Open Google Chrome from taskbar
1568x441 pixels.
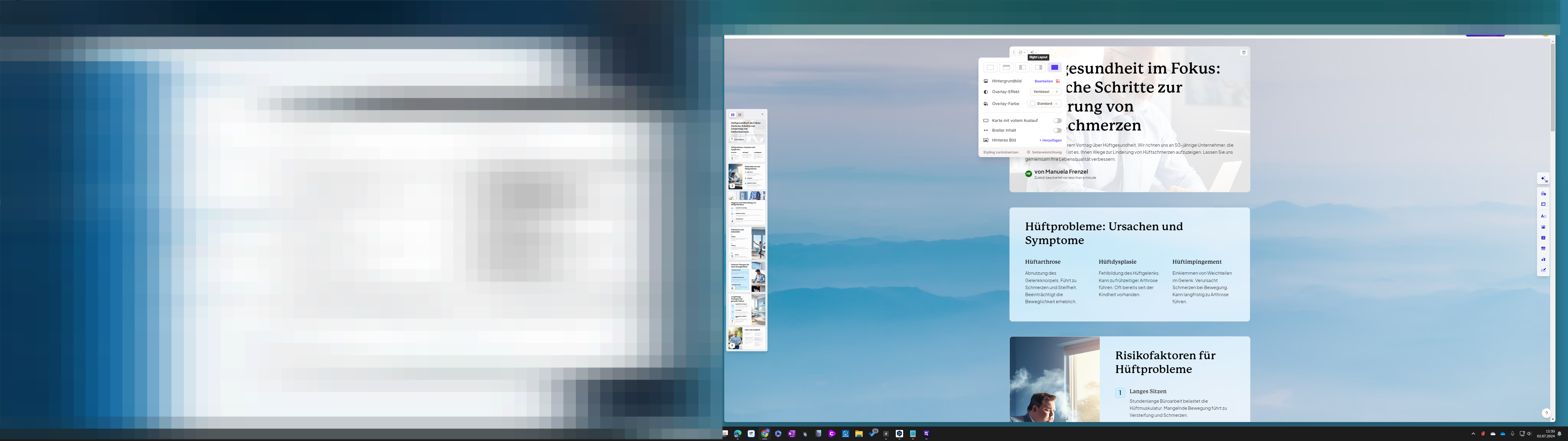(x=764, y=434)
